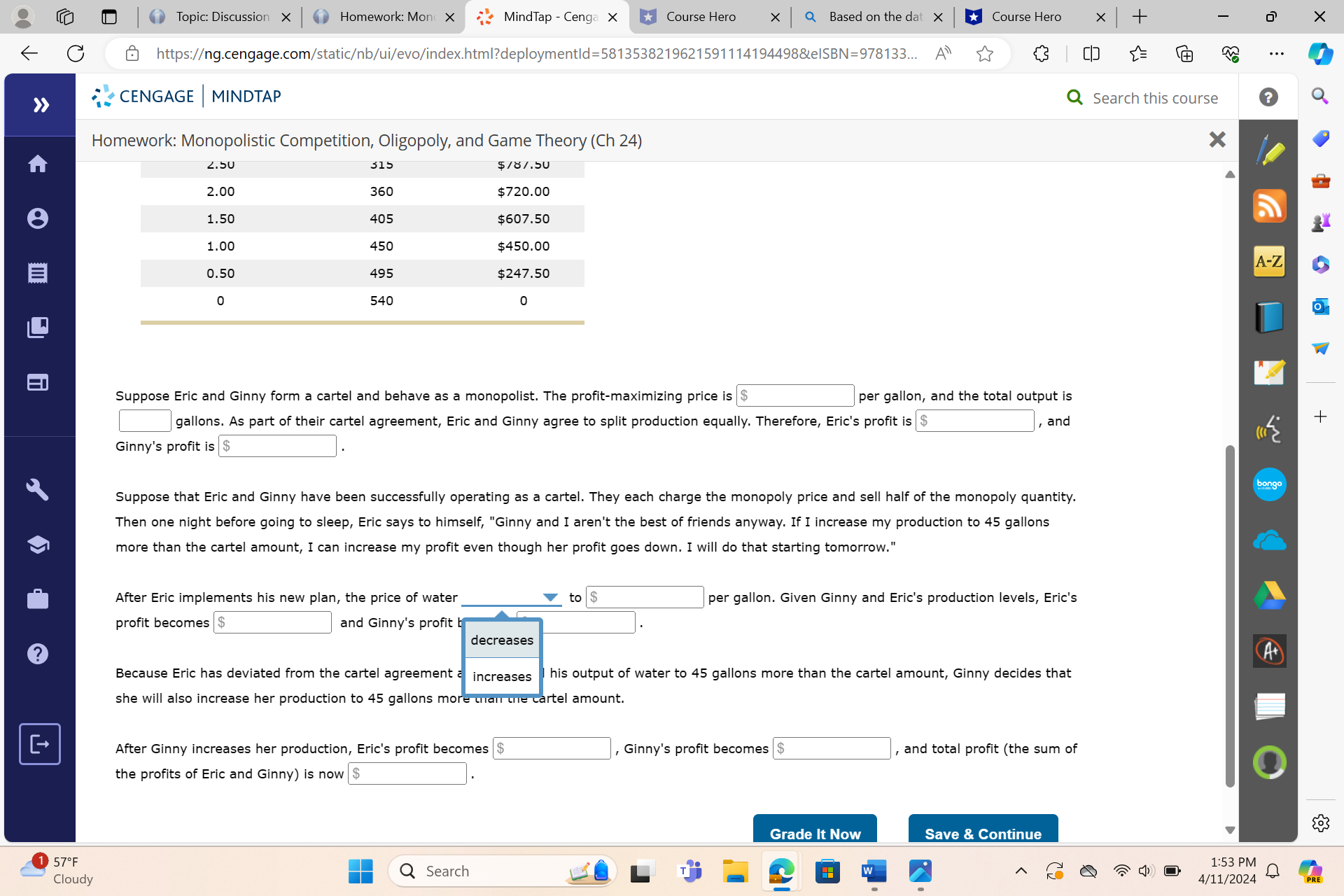Click the Grade It Now button

coord(814,834)
